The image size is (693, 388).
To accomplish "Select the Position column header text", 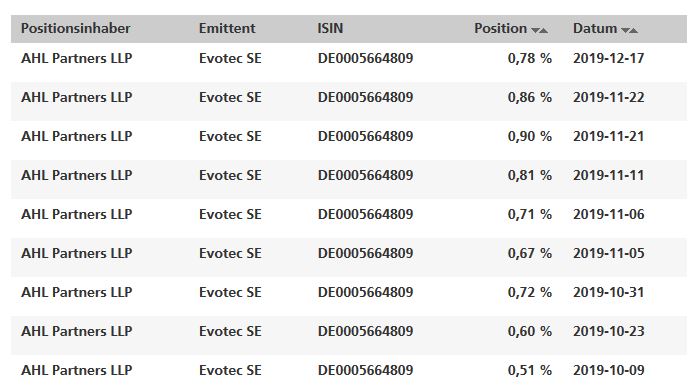I will pos(500,28).
